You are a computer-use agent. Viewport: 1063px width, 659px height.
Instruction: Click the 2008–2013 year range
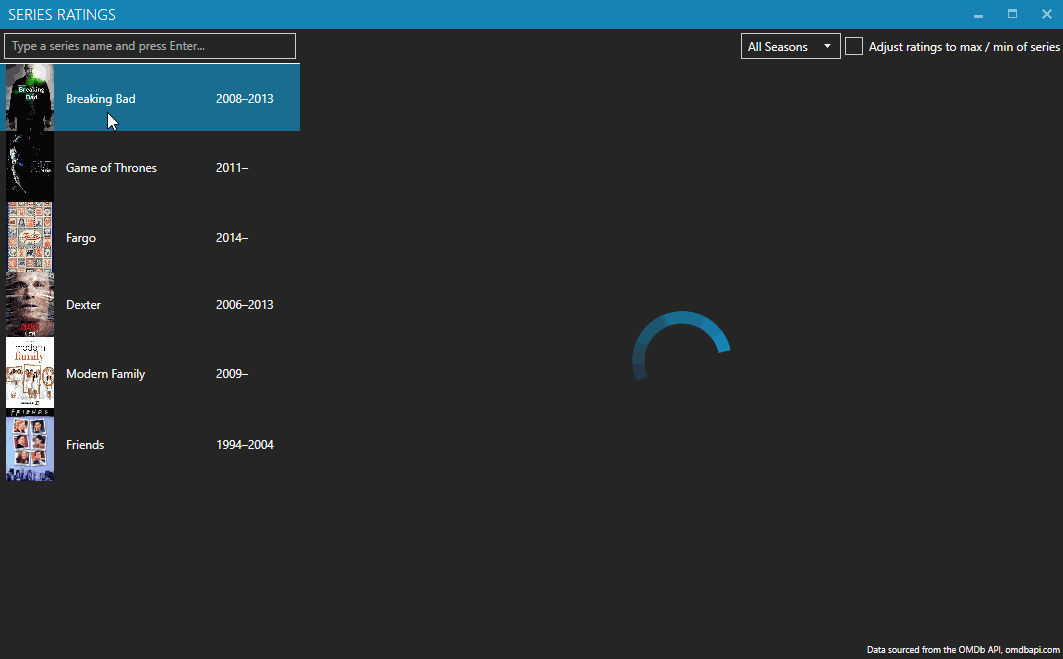[x=245, y=99]
